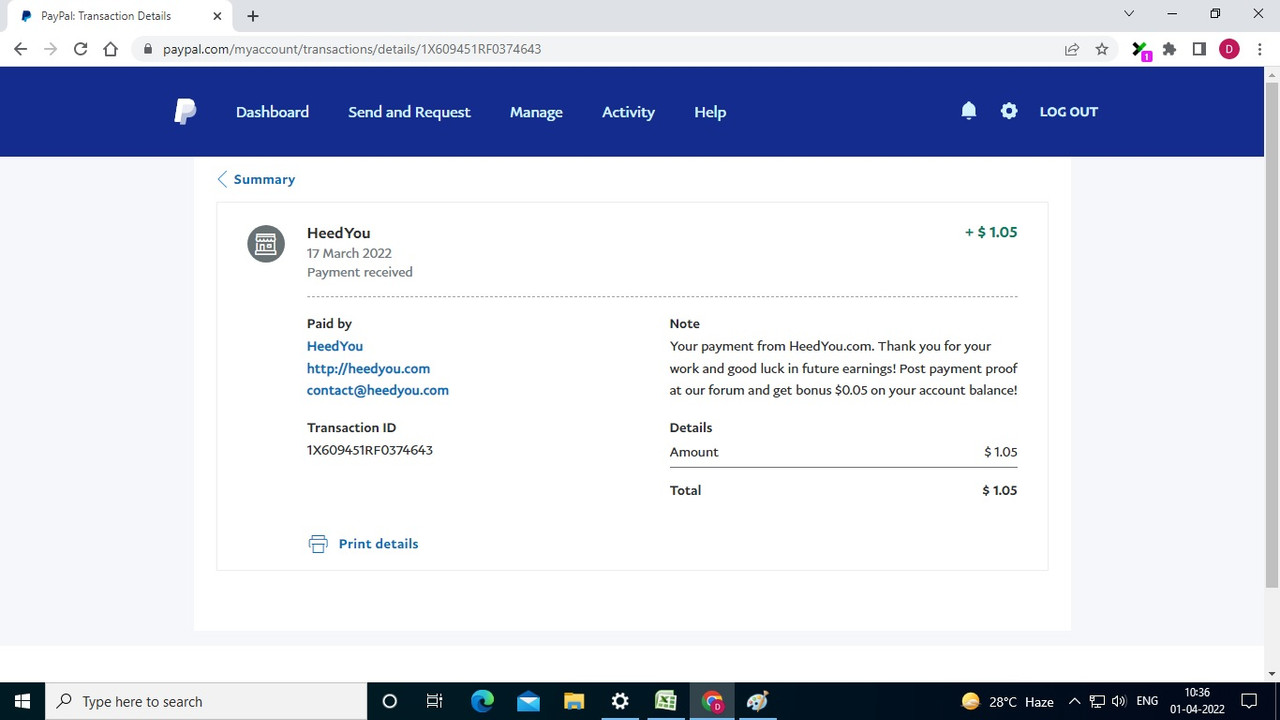Click the ENG language indicator

click(1147, 701)
